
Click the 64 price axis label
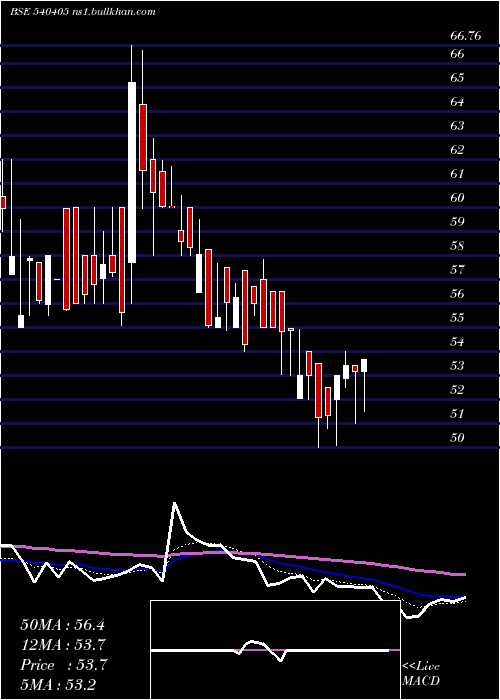click(x=458, y=102)
